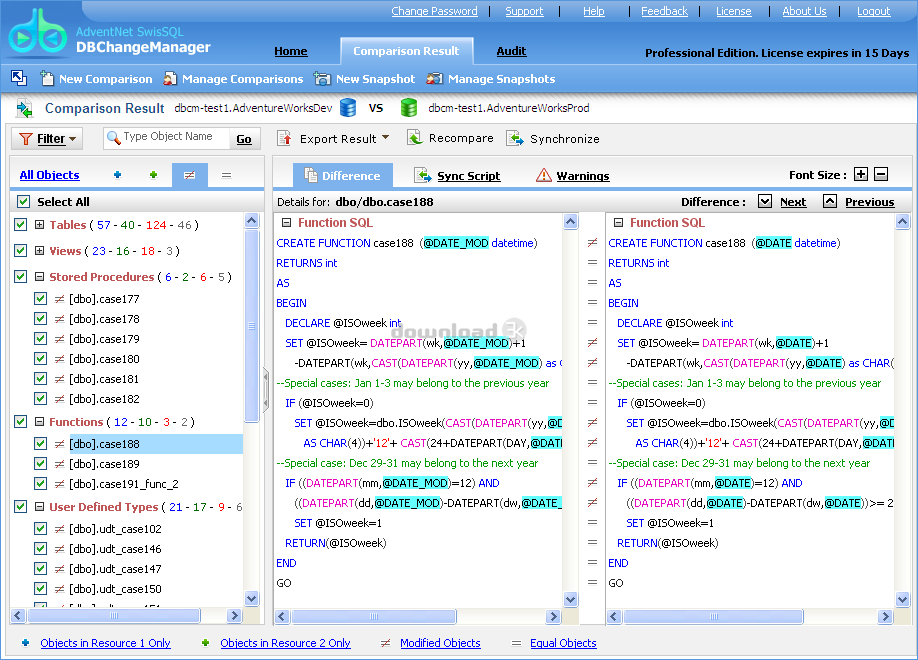Switch to the Difference tab
The width and height of the screenshot is (918, 660).
pos(342,176)
